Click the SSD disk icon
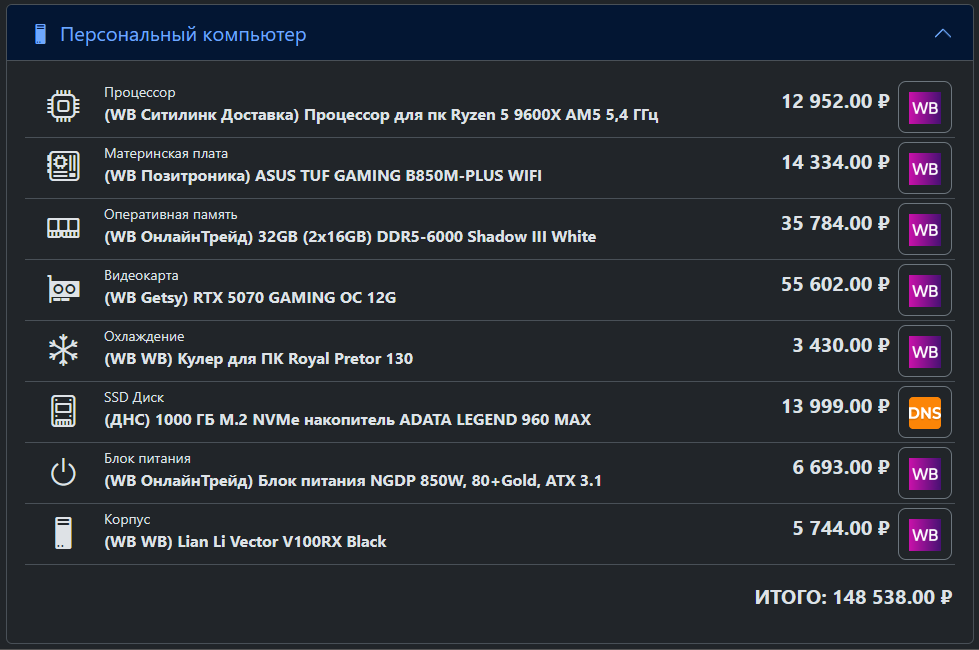Viewport: 979px width, 650px height. click(63, 411)
